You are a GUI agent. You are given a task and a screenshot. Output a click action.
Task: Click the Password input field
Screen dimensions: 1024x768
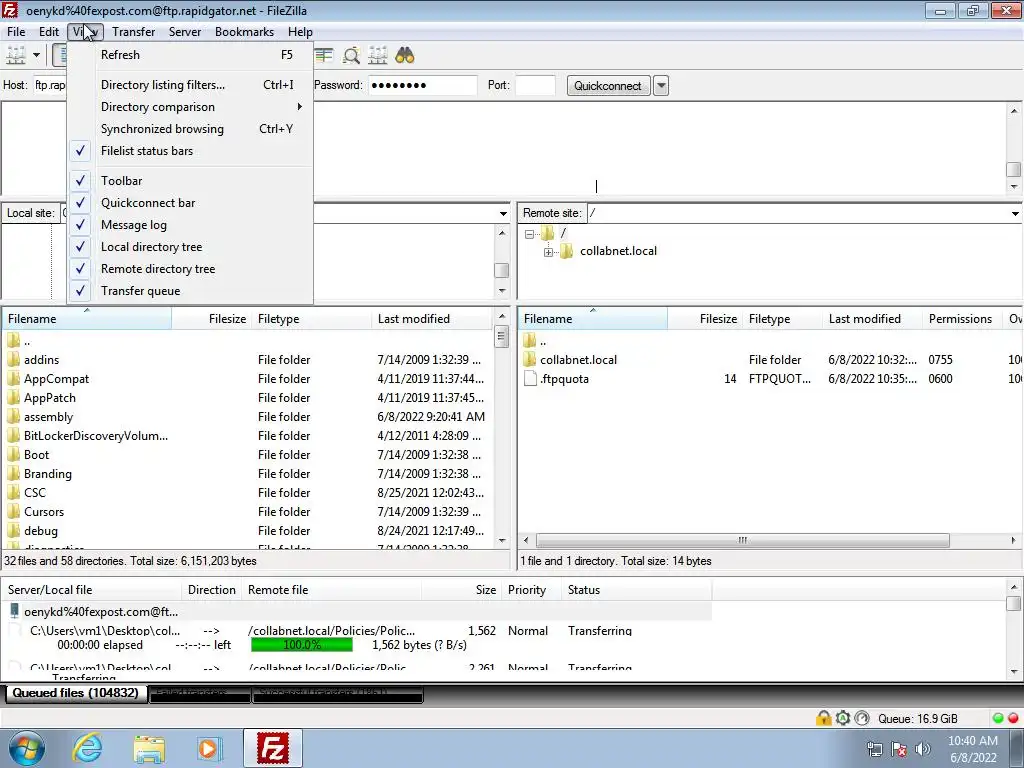click(423, 86)
